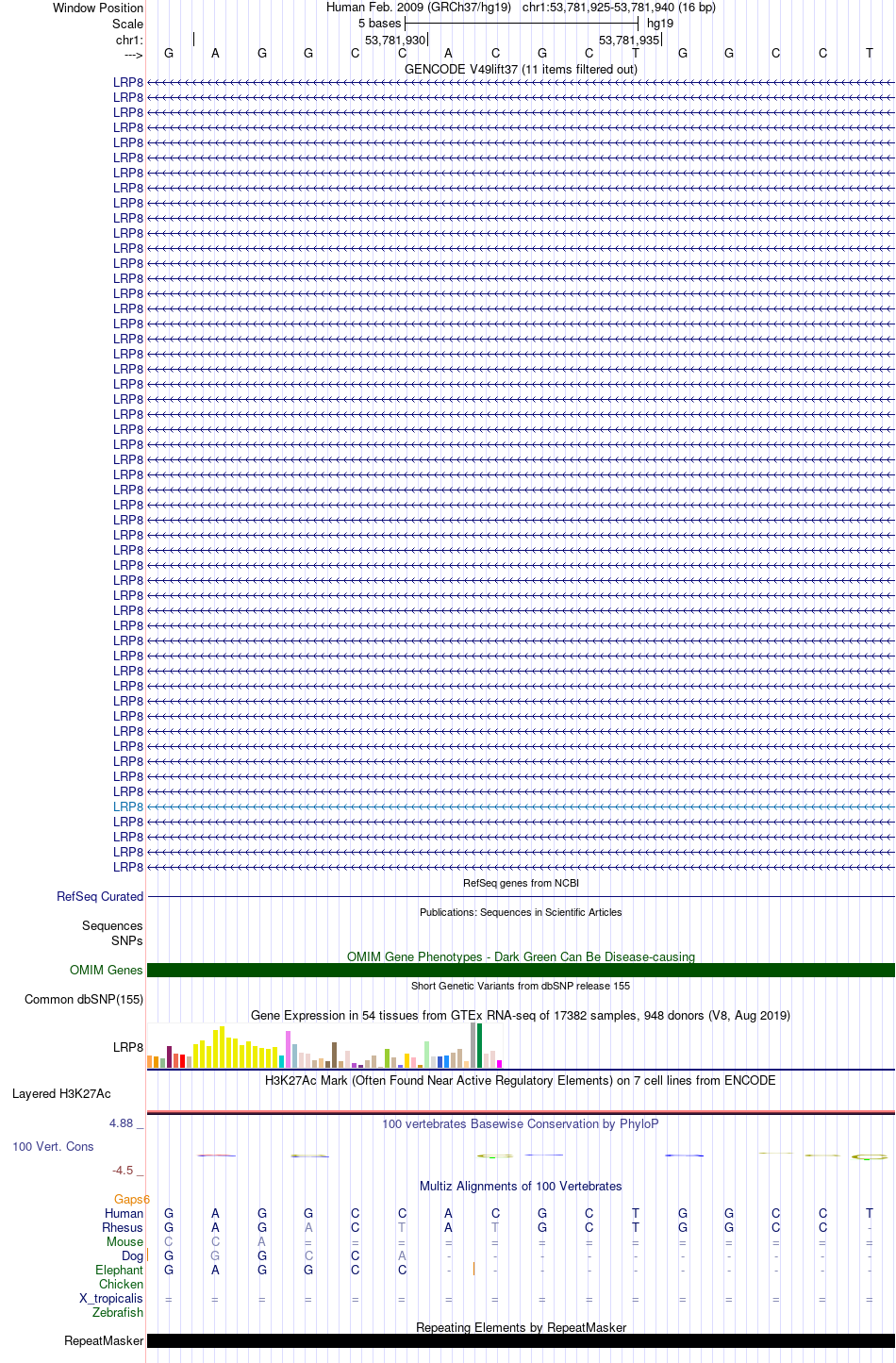Click the Common dbSNP(155) label
The image size is (896, 1363).
click(84, 999)
